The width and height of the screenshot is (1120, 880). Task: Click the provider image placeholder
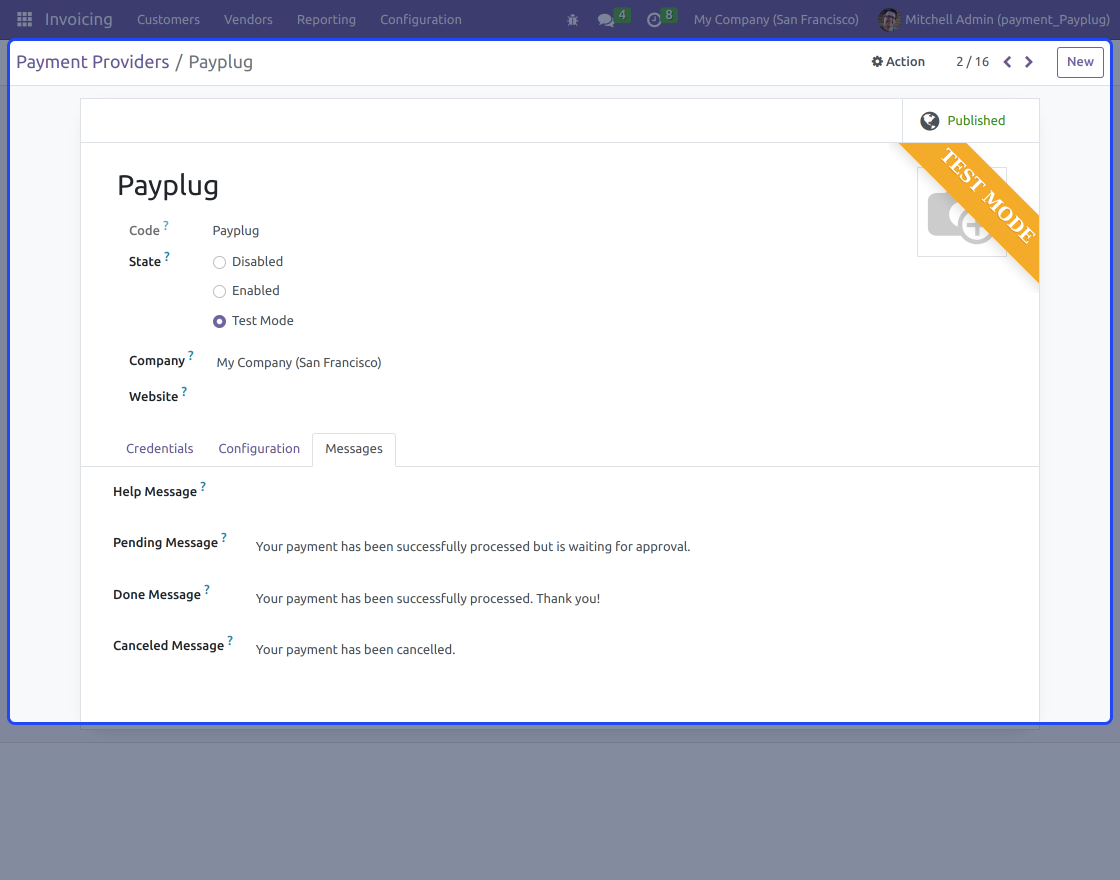click(x=961, y=212)
